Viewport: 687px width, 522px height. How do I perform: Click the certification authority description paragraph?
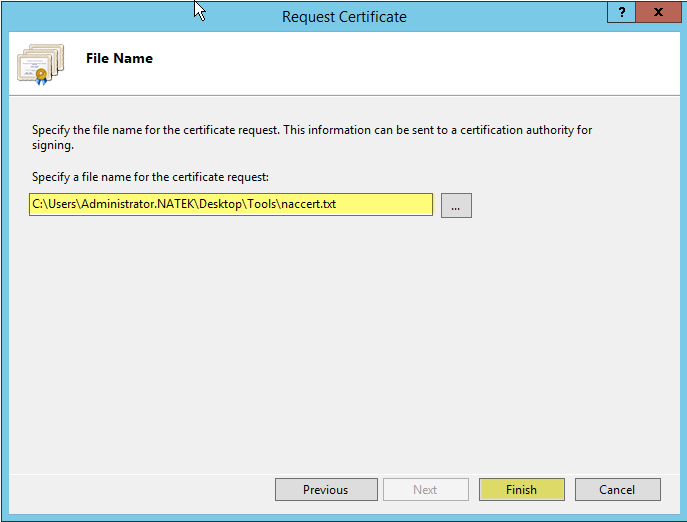(x=312, y=137)
